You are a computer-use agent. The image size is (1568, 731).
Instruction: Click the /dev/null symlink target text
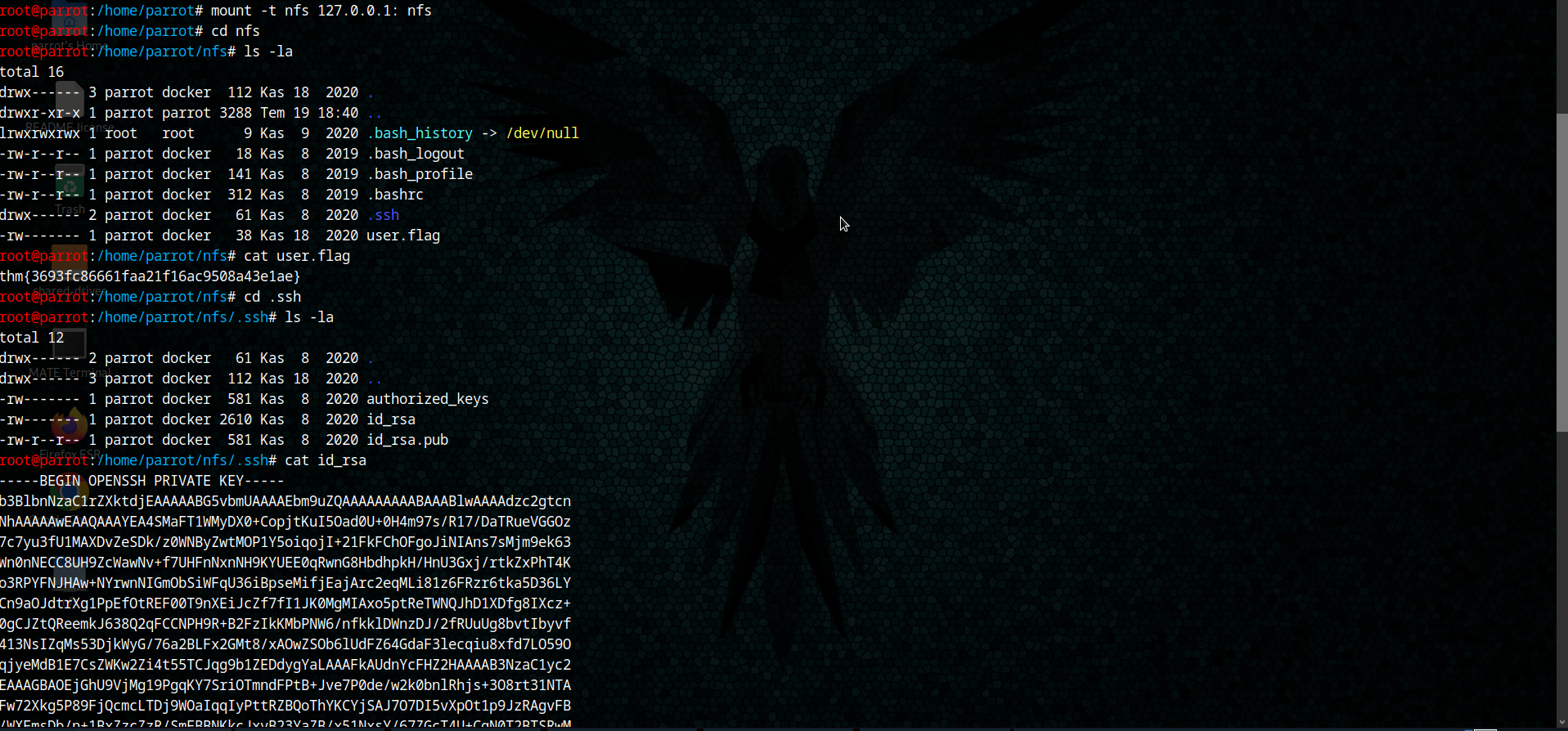click(x=542, y=133)
